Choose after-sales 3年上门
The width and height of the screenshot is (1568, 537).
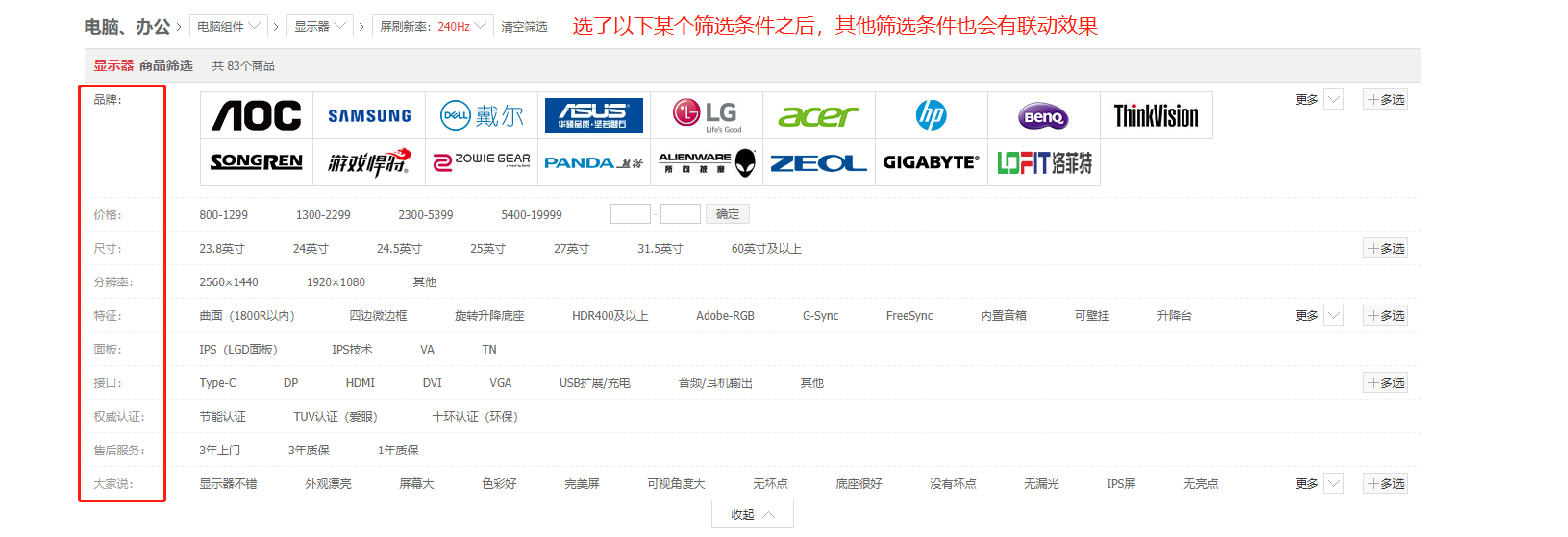coord(220,450)
